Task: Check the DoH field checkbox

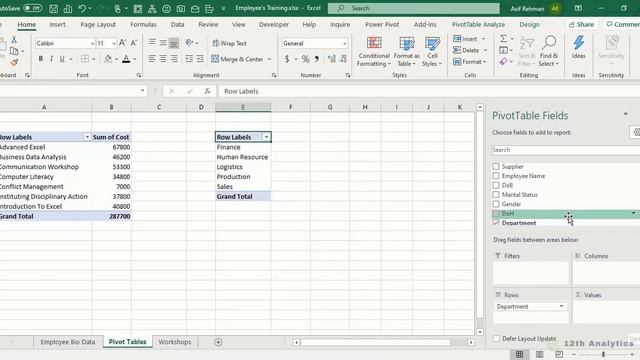Action: pyautogui.click(x=496, y=213)
